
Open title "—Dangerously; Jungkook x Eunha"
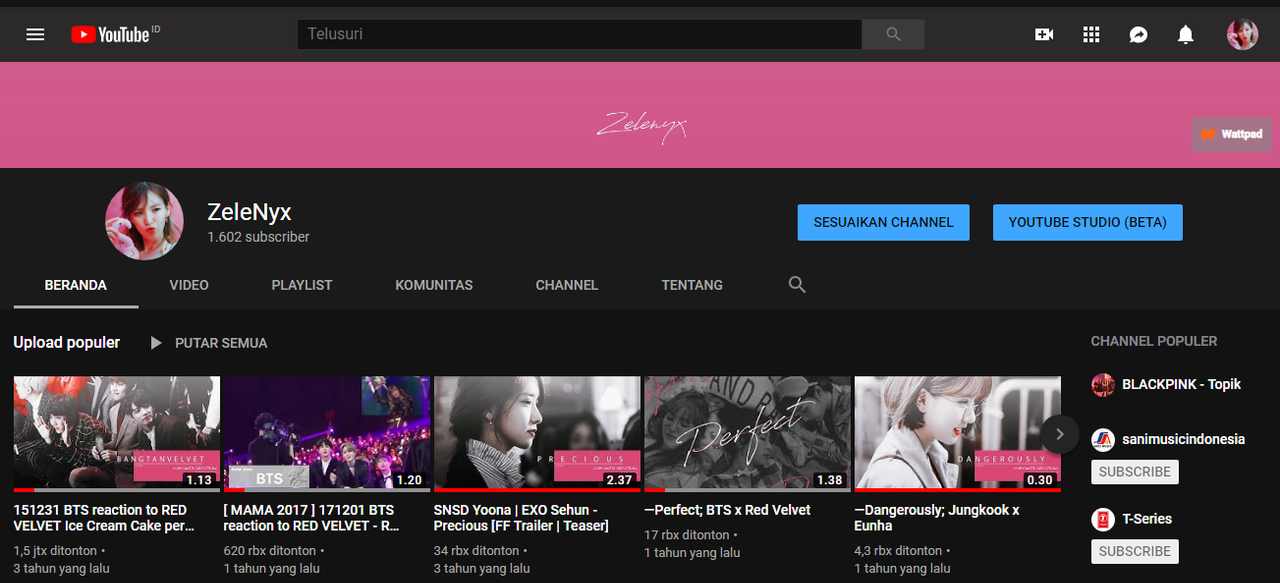tap(937, 518)
